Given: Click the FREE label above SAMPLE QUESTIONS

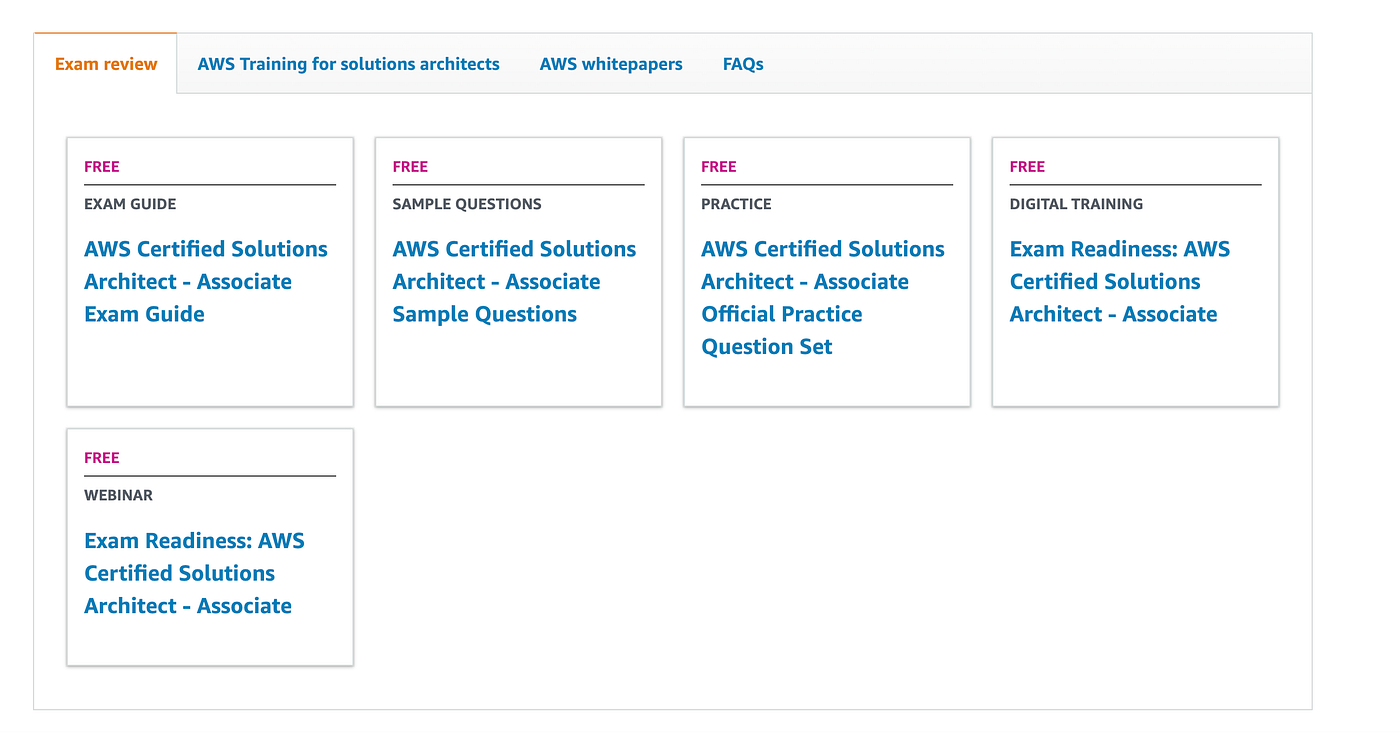Looking at the screenshot, I should click(x=410, y=167).
